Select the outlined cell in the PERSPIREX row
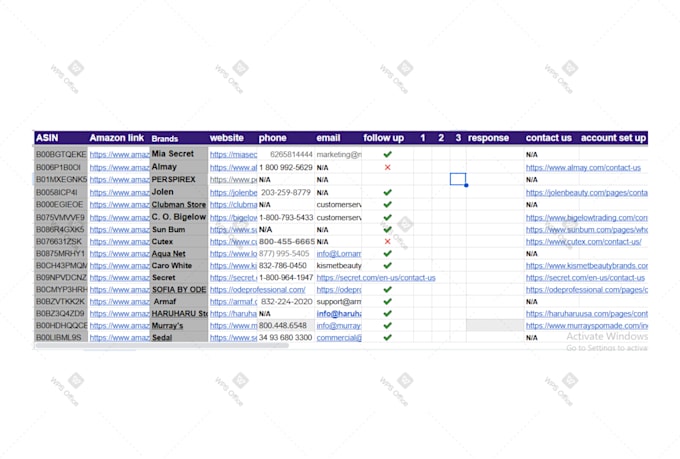 point(458,179)
